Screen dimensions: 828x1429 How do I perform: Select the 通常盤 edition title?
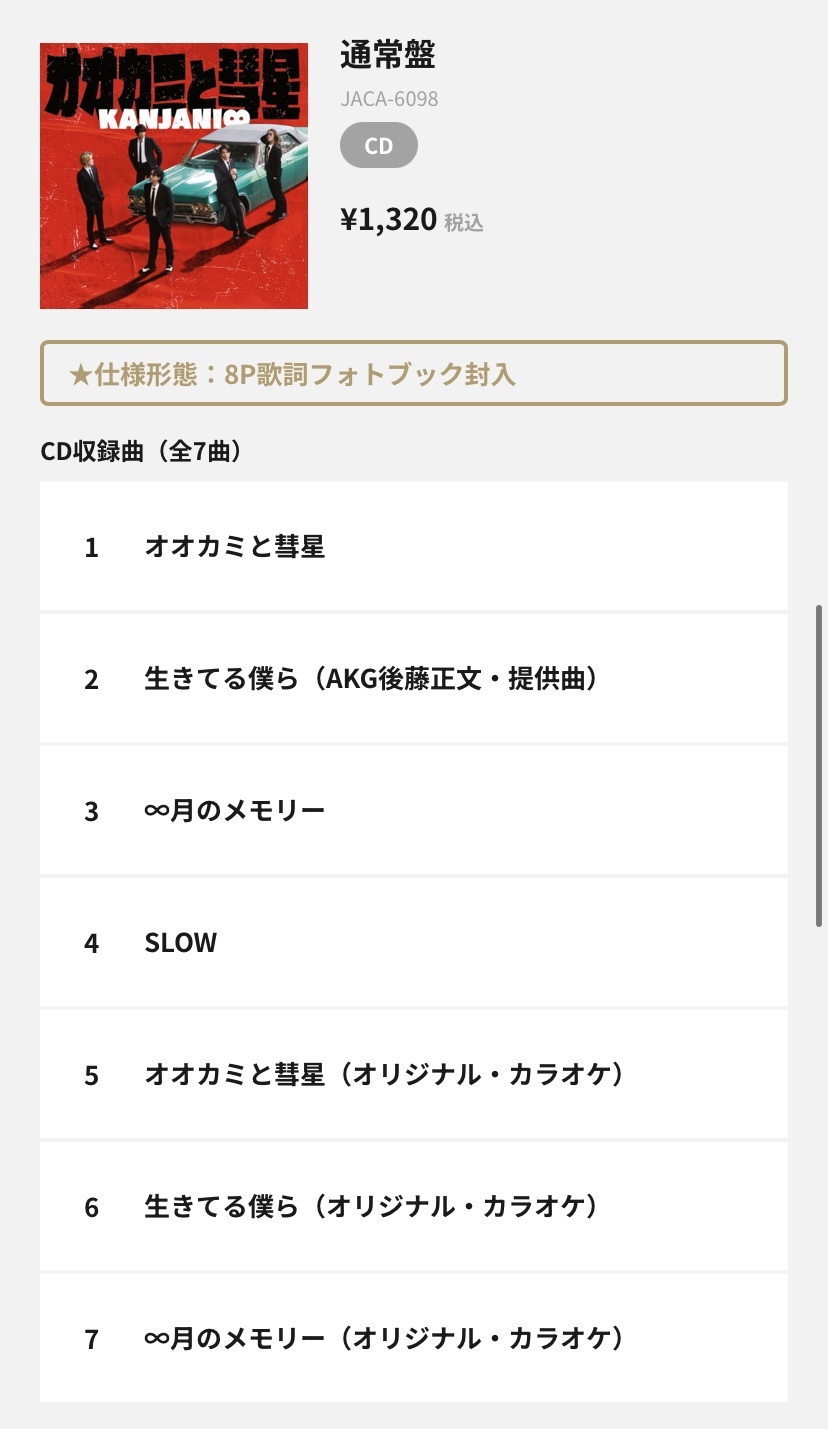pyautogui.click(x=388, y=56)
